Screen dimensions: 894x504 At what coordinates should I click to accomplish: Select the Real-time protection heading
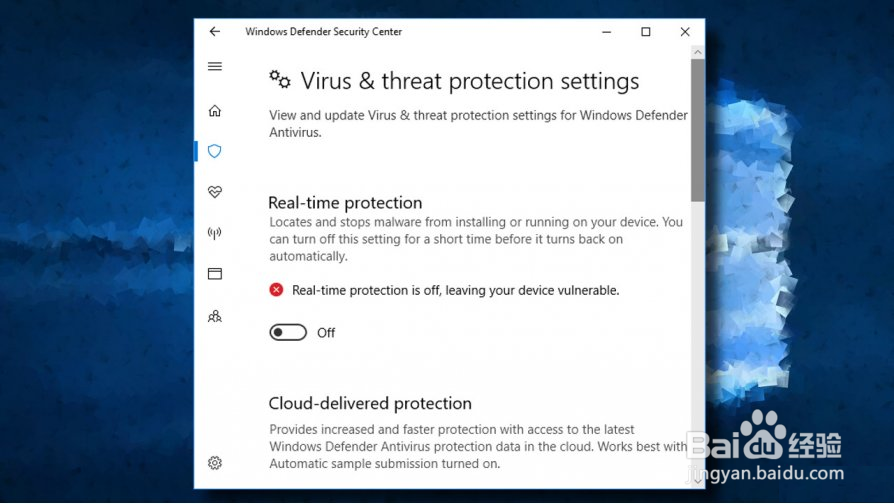coord(346,203)
